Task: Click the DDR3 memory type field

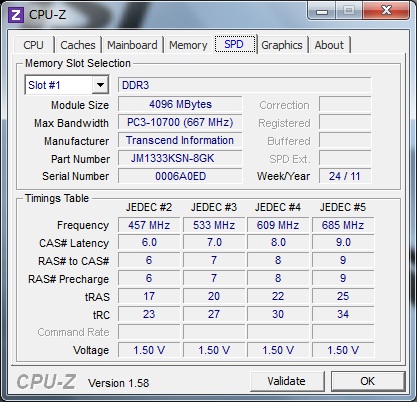Action: 245,85
